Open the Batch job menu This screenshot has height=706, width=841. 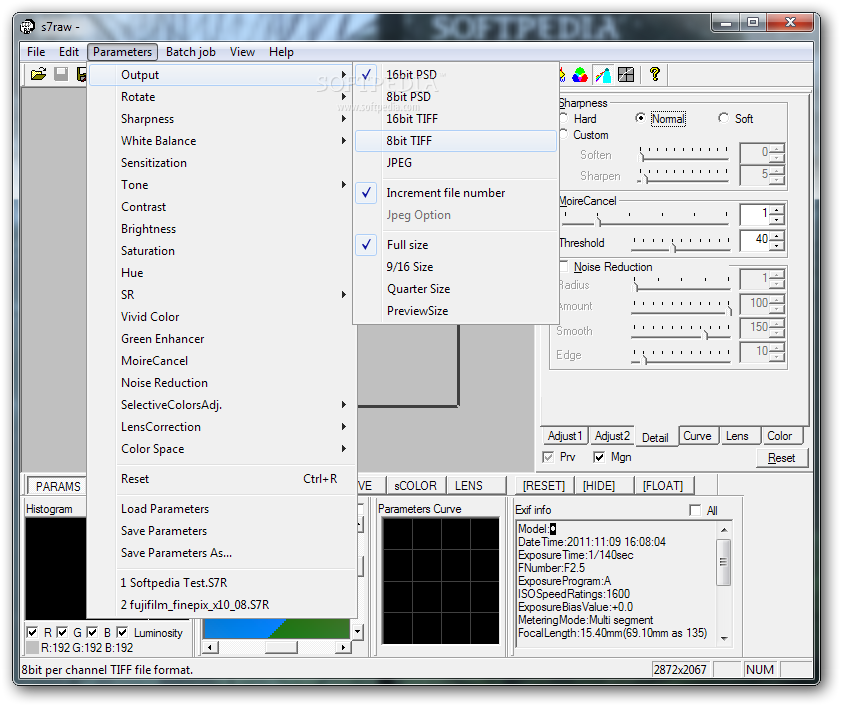tap(190, 52)
